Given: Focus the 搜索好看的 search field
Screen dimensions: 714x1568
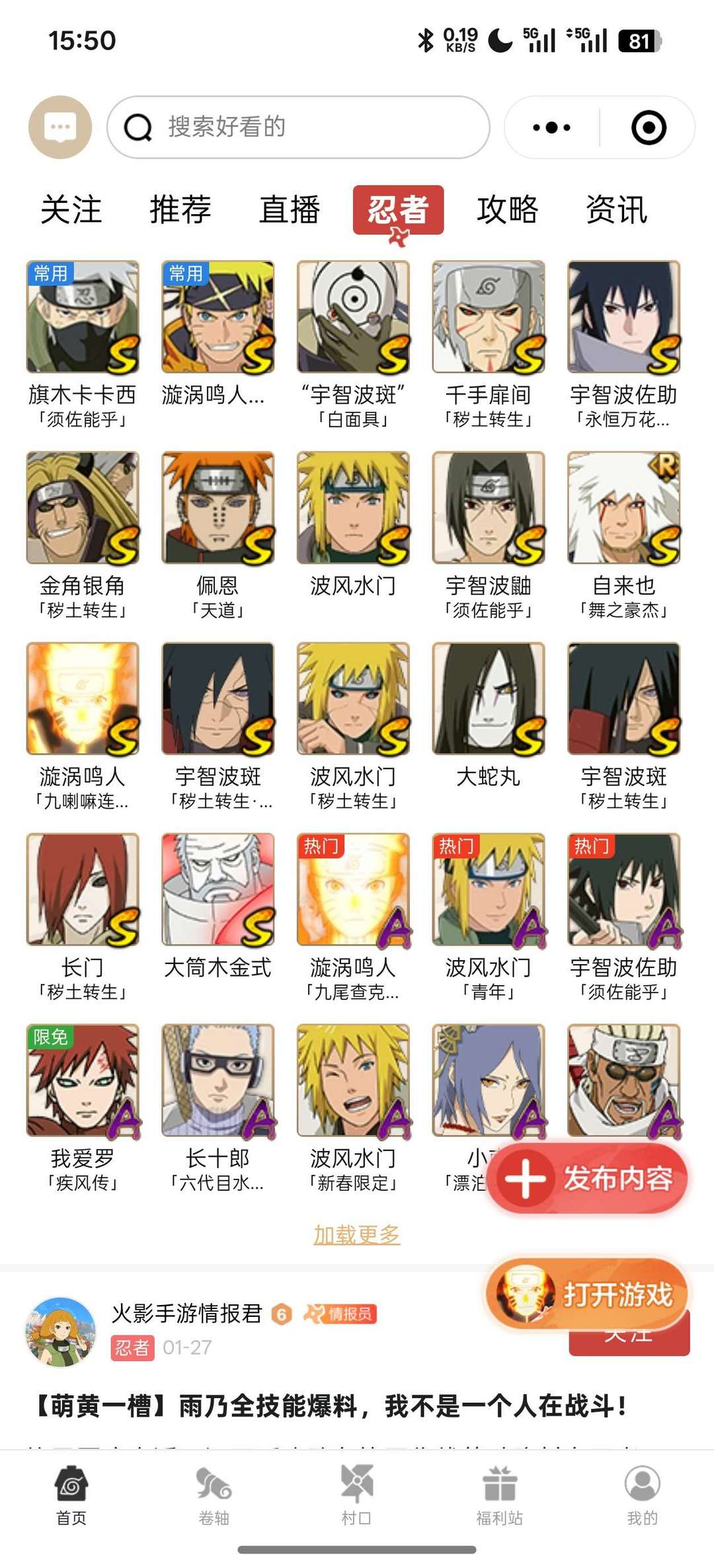Looking at the screenshot, I should click(x=298, y=128).
